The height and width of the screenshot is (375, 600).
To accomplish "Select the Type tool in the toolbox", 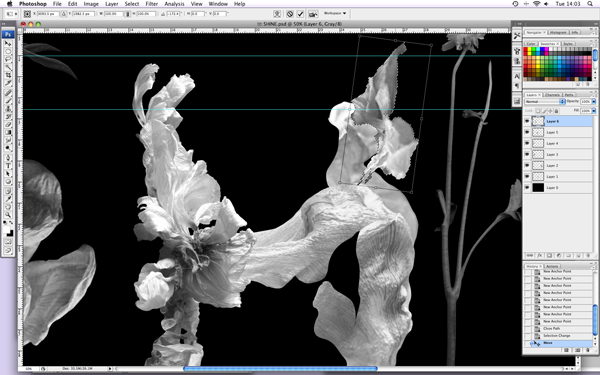I will [x=8, y=166].
